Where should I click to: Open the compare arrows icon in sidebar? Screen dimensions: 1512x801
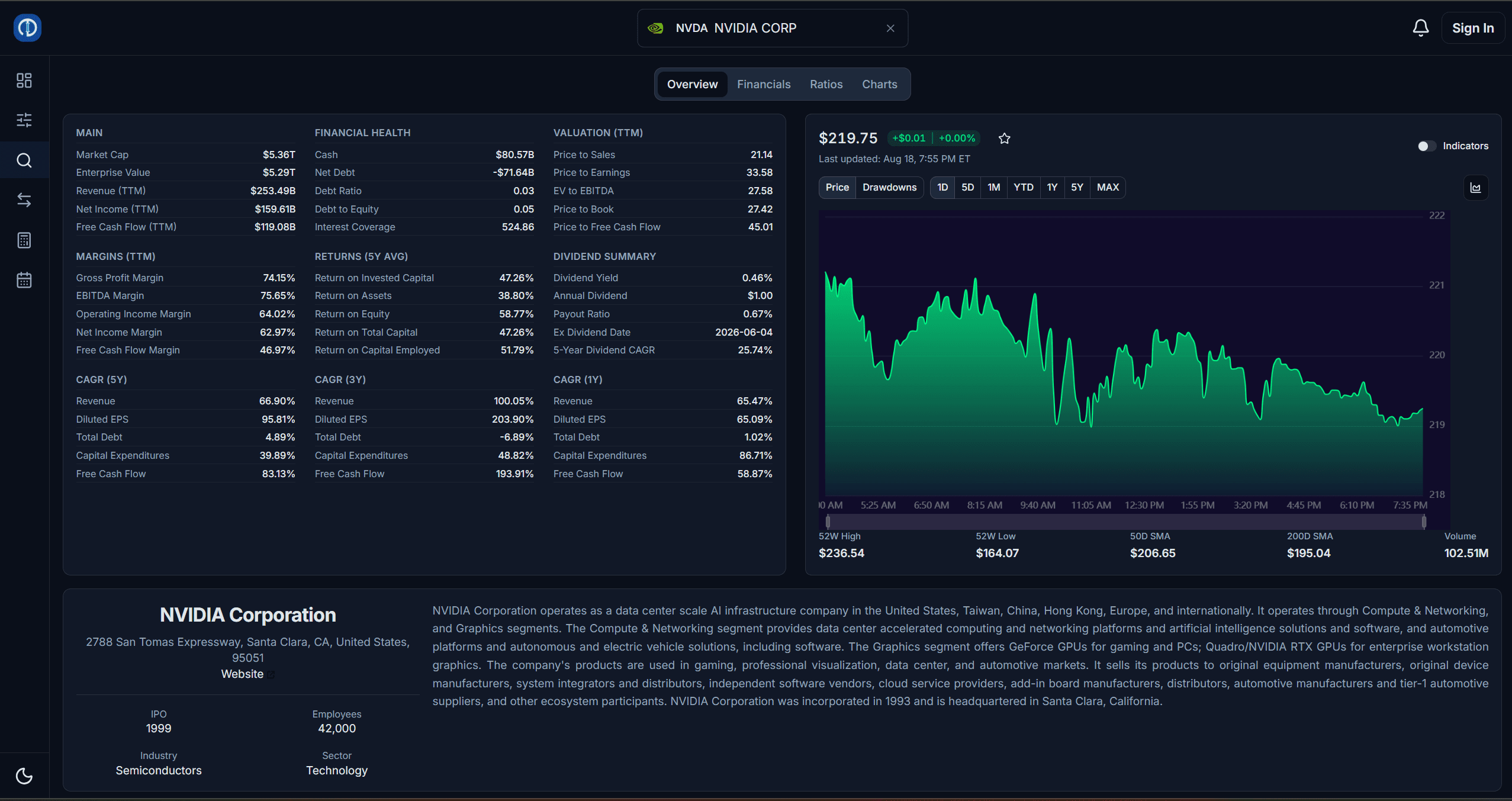pos(24,200)
